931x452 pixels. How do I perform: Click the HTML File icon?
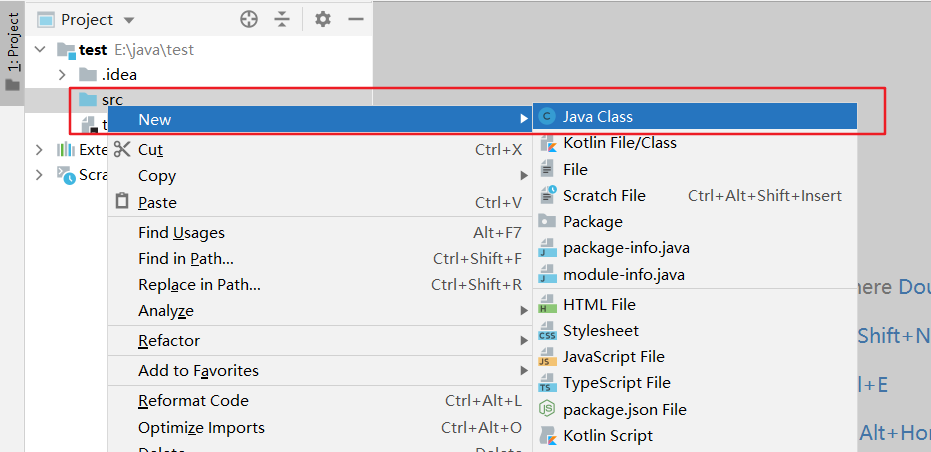547,305
